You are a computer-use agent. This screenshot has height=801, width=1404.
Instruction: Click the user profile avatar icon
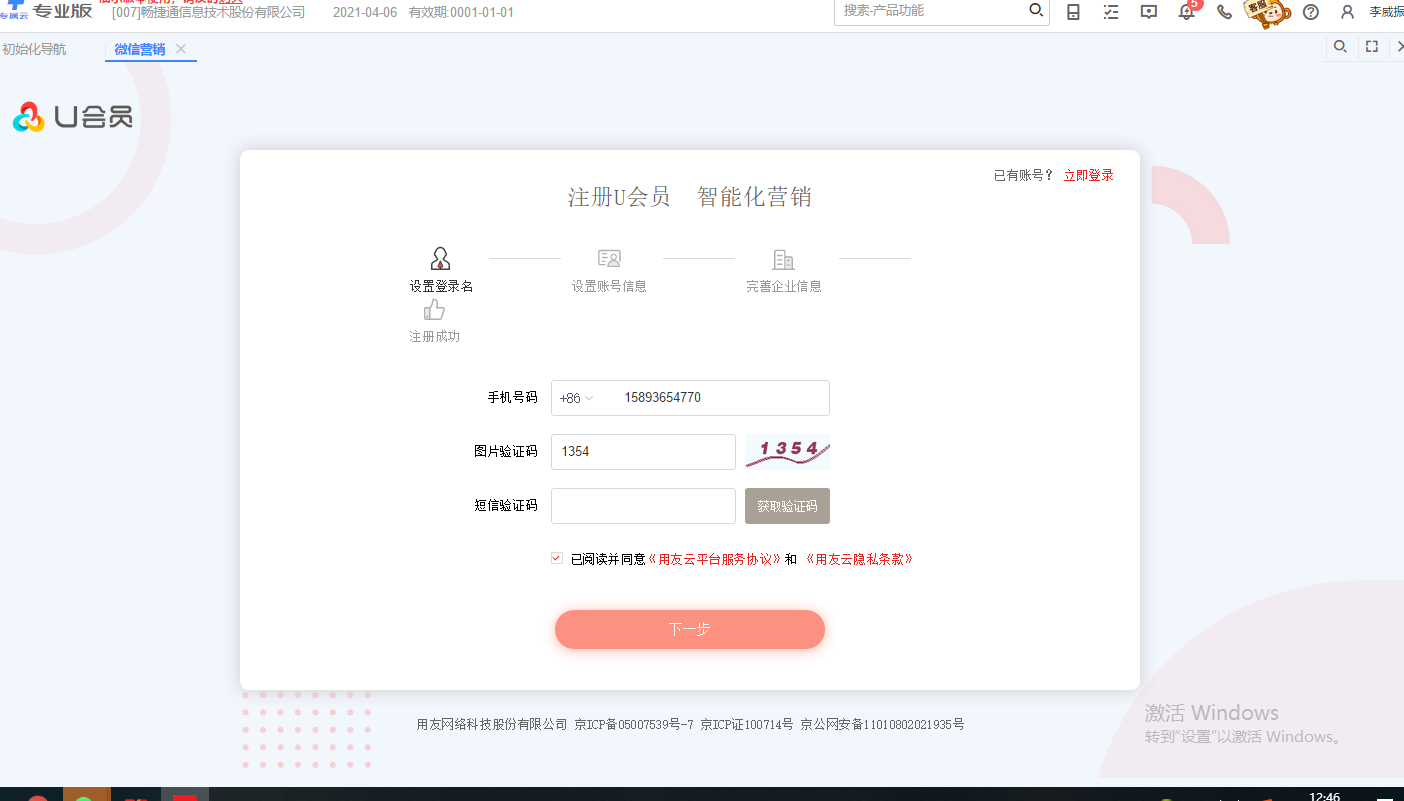point(1348,12)
